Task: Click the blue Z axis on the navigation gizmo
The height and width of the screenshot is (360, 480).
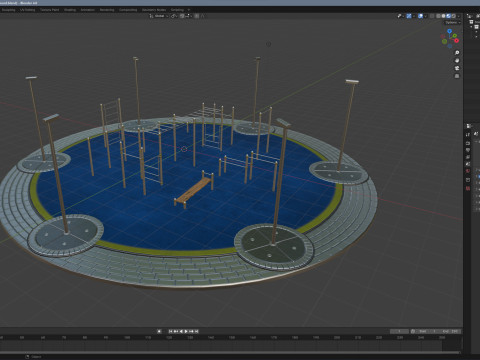Action: coord(449,31)
